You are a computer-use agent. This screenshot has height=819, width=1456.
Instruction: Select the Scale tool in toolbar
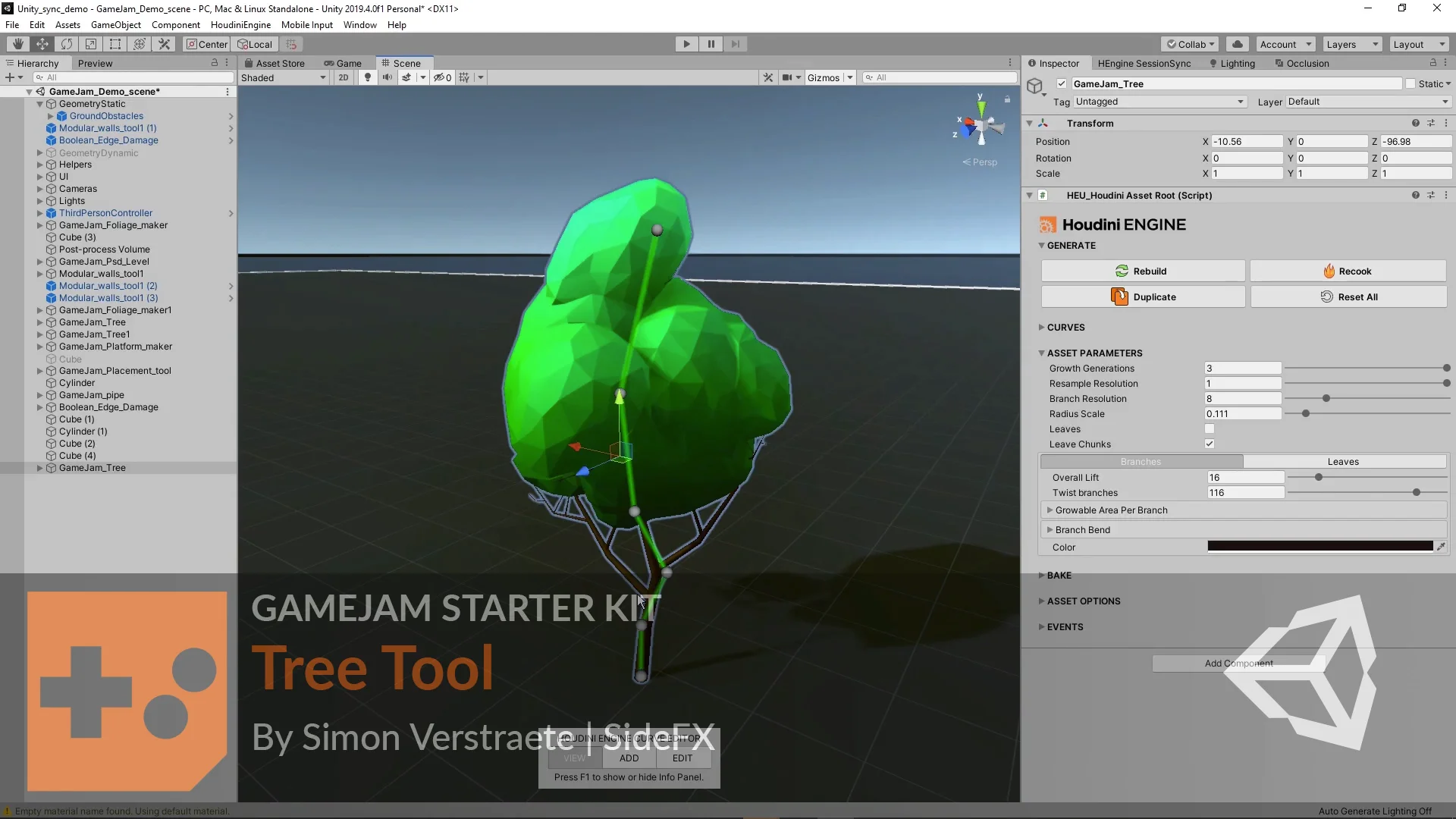pos(90,44)
